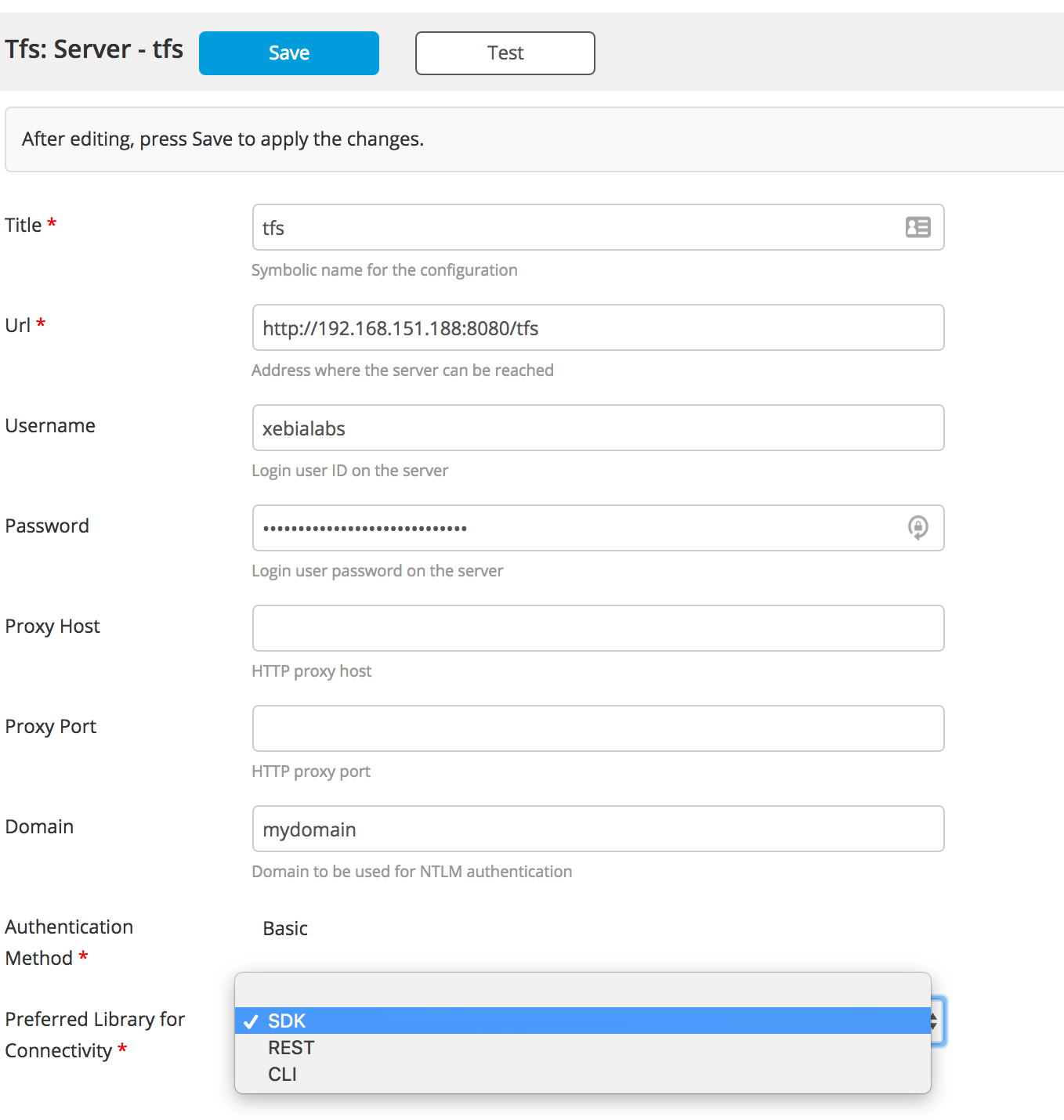The height and width of the screenshot is (1120, 1064).
Task: Click 'Domain to be used for NTLM authentication'
Action: [x=411, y=872]
